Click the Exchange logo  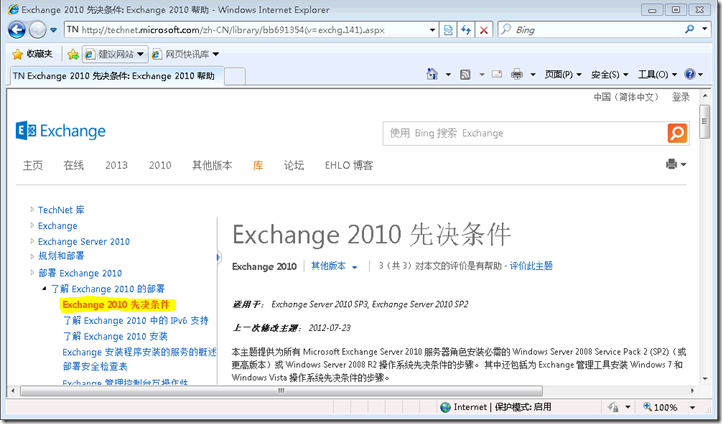[61, 131]
